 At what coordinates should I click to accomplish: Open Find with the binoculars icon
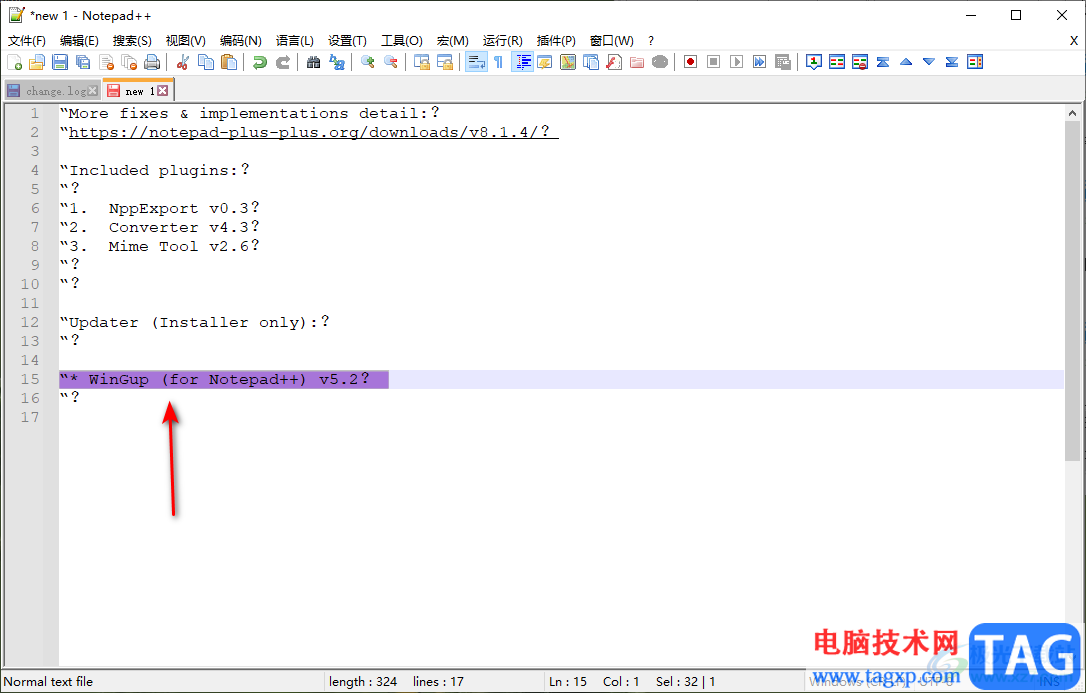[x=314, y=62]
